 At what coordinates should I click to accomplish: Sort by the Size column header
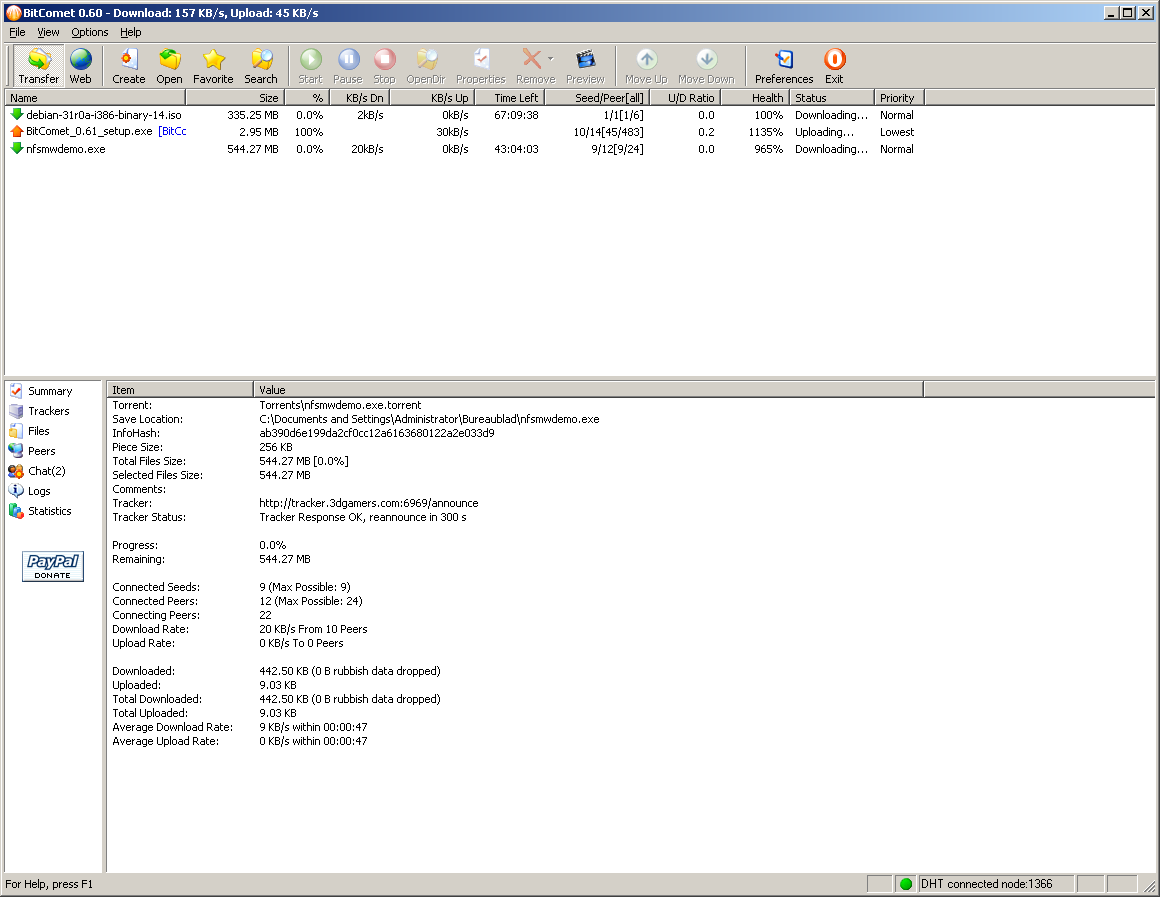[x=235, y=98]
